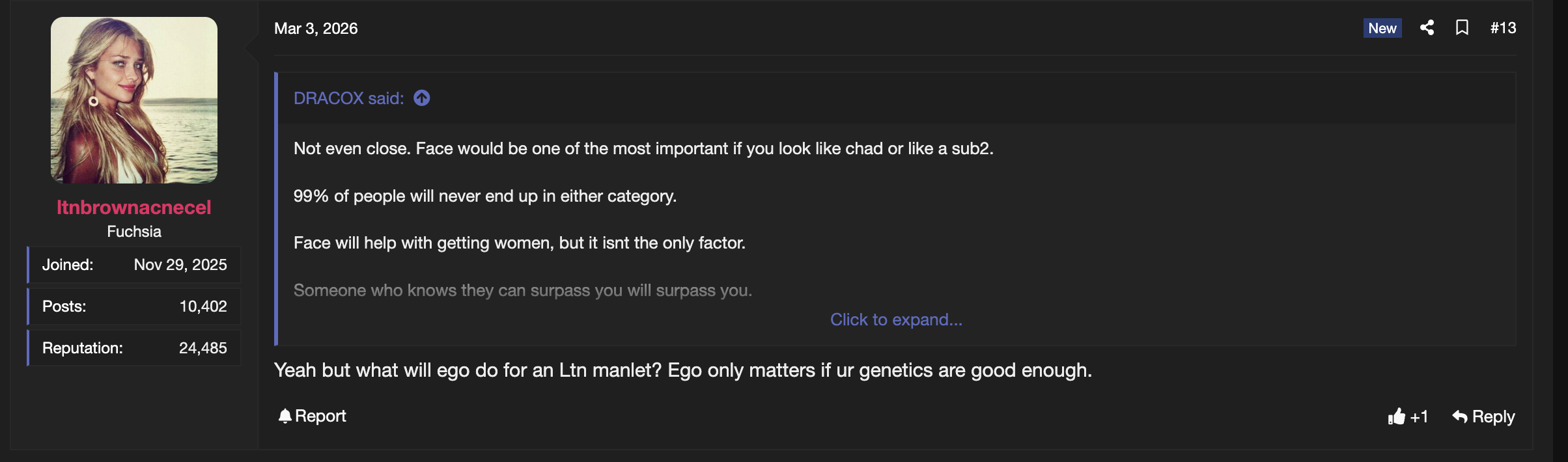Click the 24,485 reputation value
Viewport: 1568px width, 462px height.
coord(203,348)
